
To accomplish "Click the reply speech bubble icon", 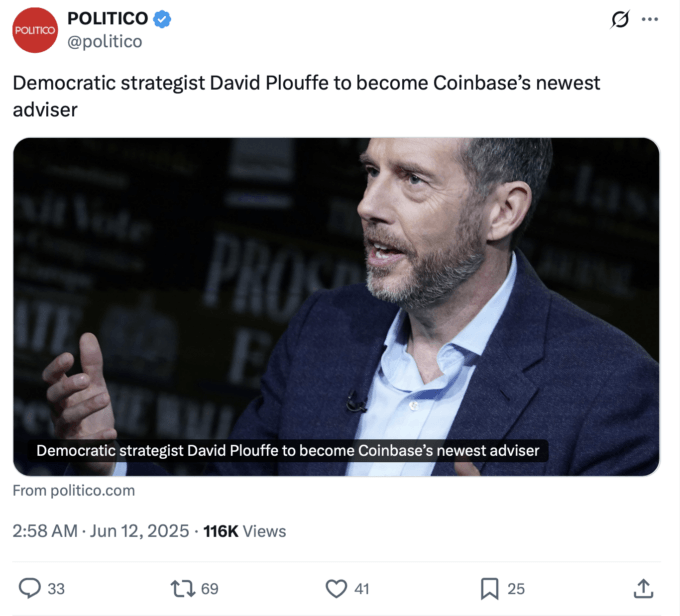I will [29, 588].
